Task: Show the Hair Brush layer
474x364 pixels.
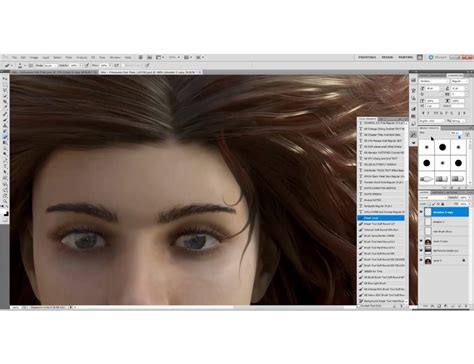Action: coord(421,232)
